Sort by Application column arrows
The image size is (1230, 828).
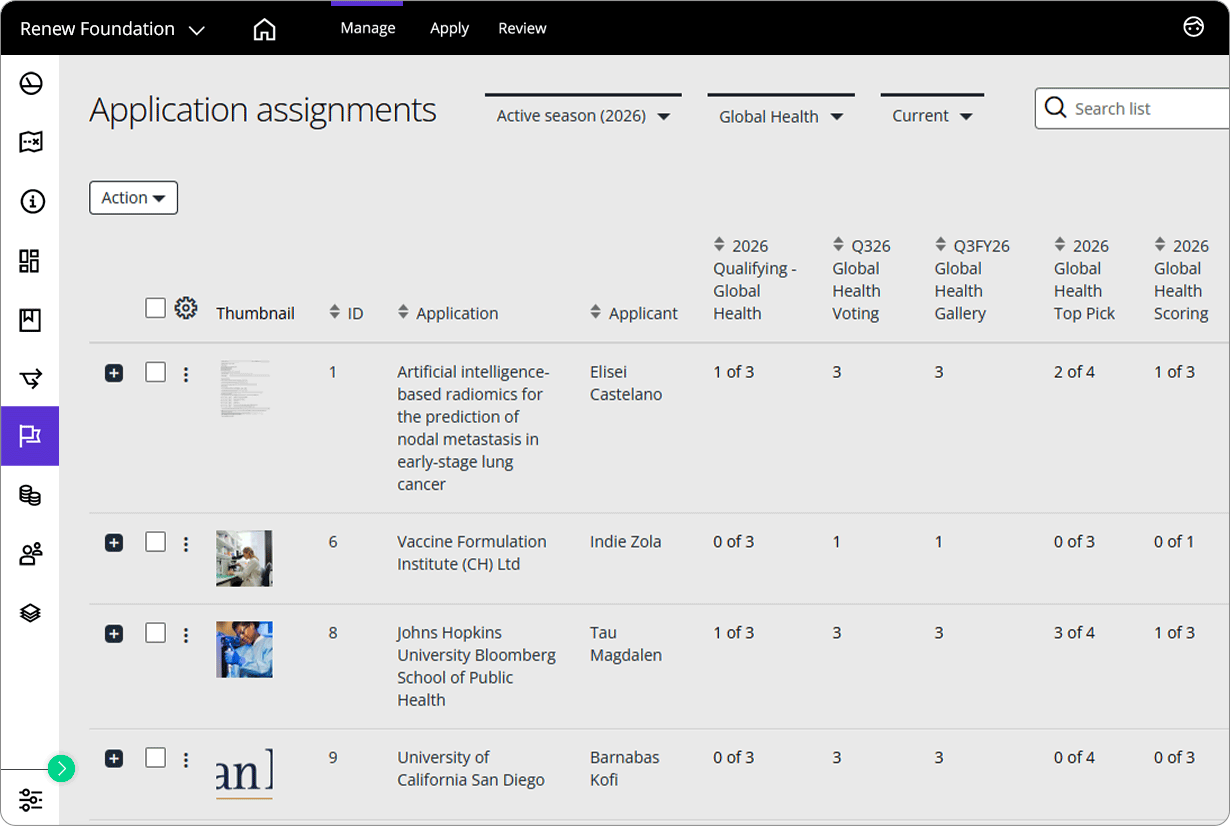(x=403, y=312)
